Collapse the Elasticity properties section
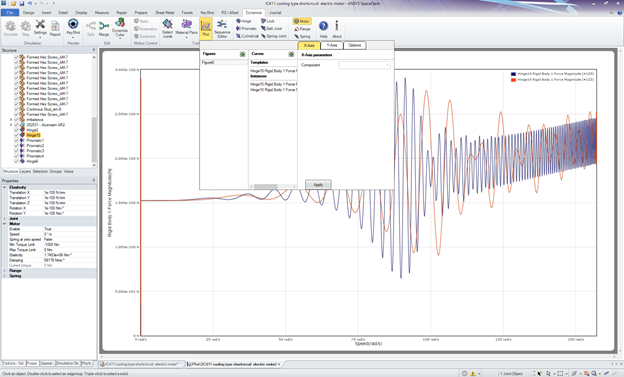 pos(4,187)
